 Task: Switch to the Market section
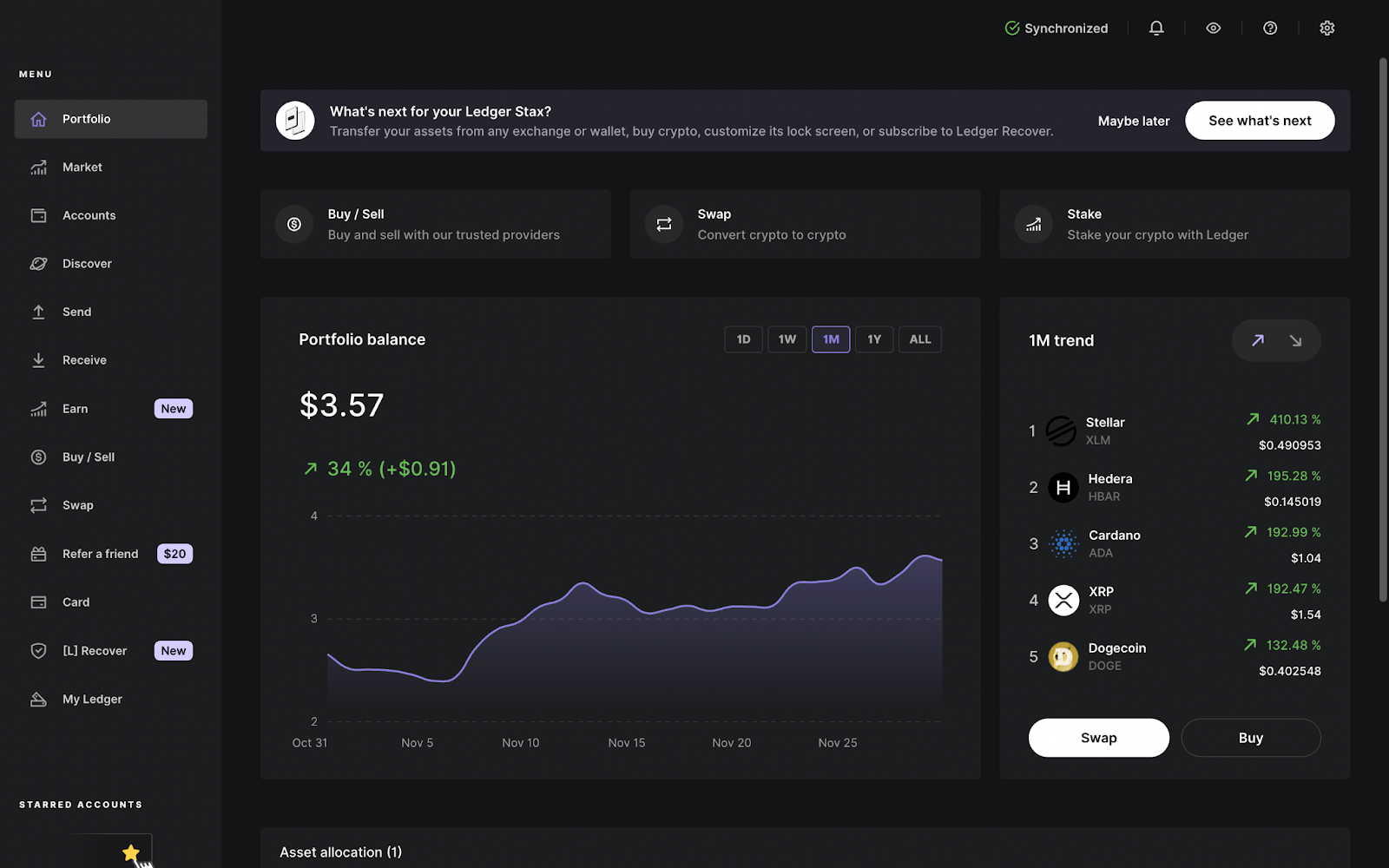point(82,167)
